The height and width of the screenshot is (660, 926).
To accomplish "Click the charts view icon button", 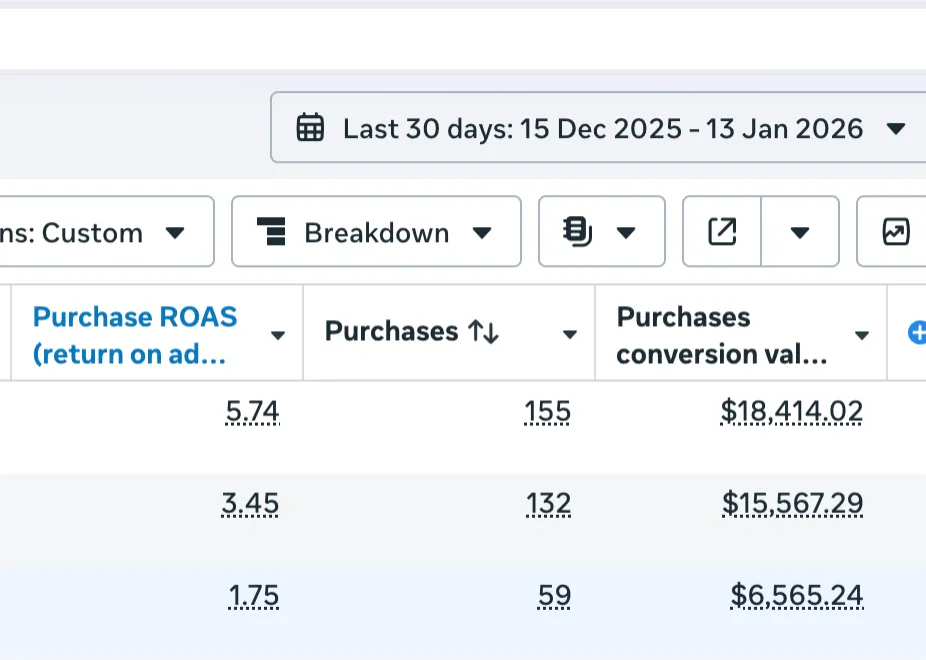I will [895, 232].
